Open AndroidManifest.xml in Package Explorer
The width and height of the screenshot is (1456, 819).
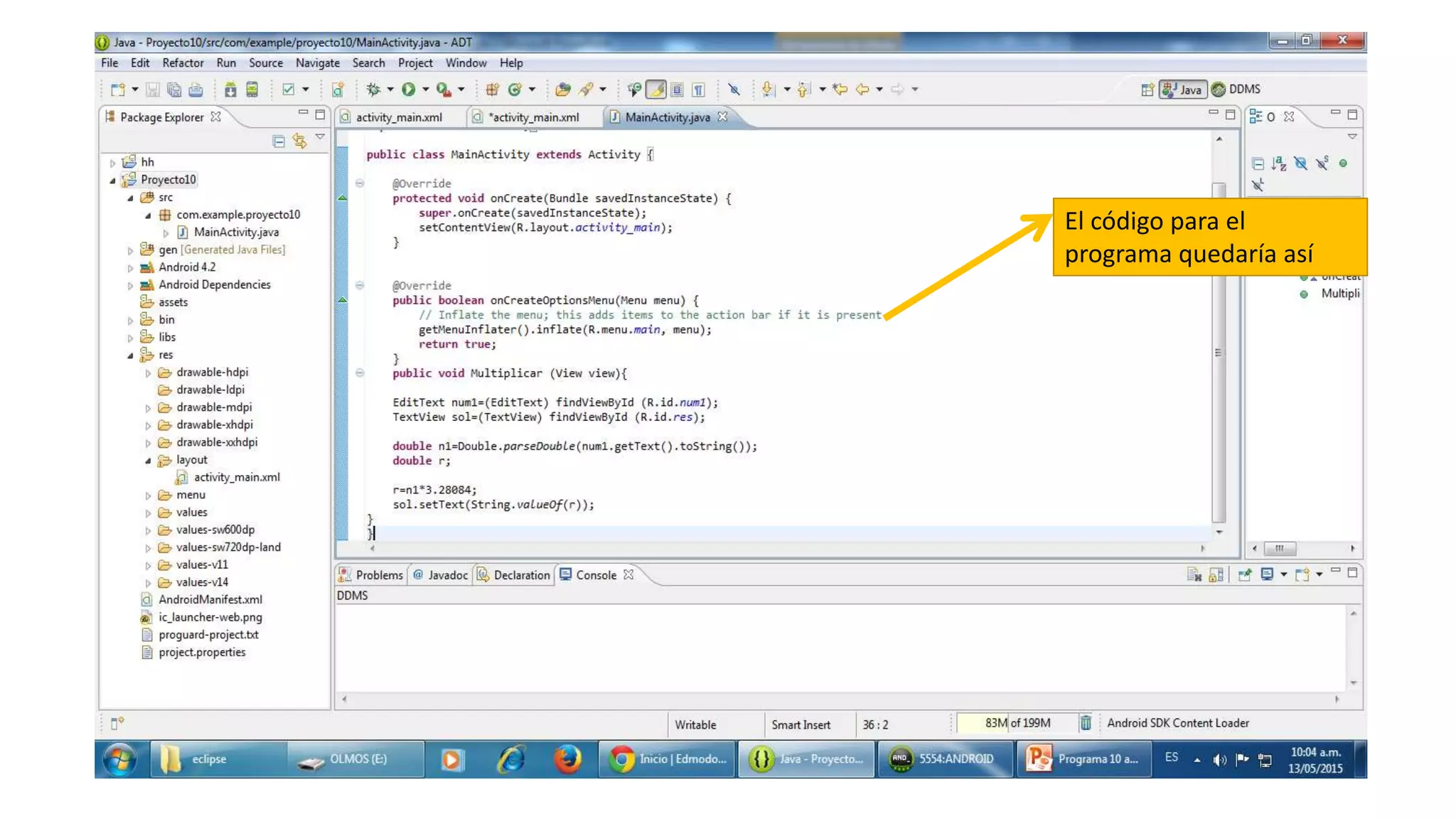pos(210,599)
